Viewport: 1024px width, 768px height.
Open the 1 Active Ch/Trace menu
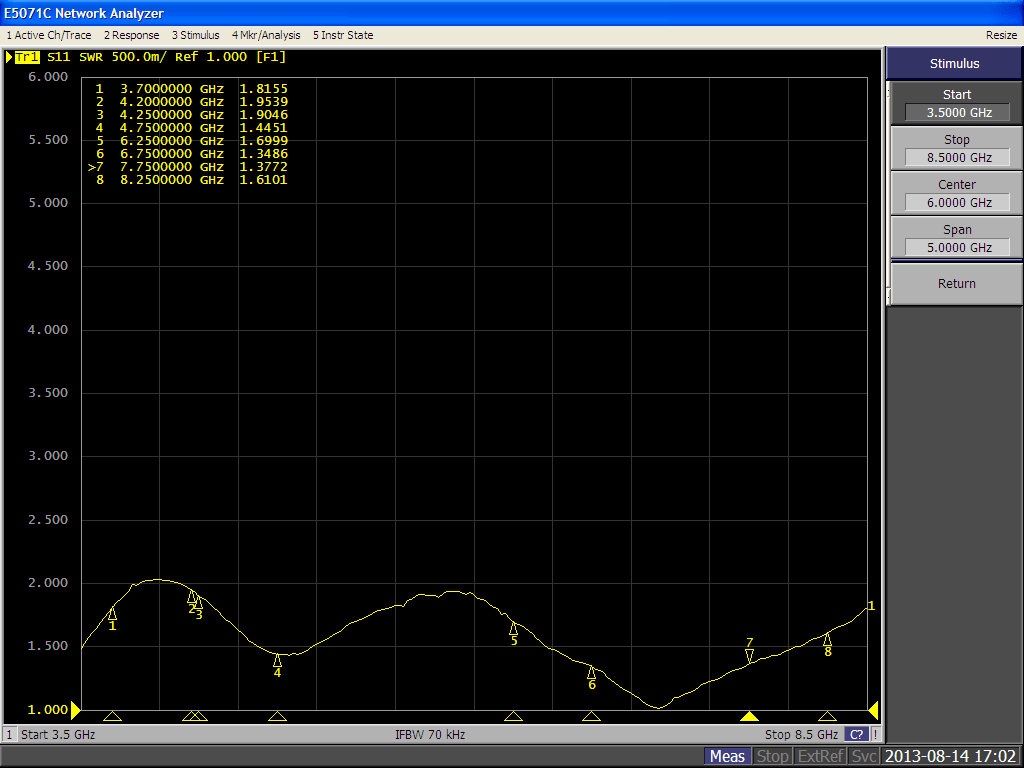(49, 35)
